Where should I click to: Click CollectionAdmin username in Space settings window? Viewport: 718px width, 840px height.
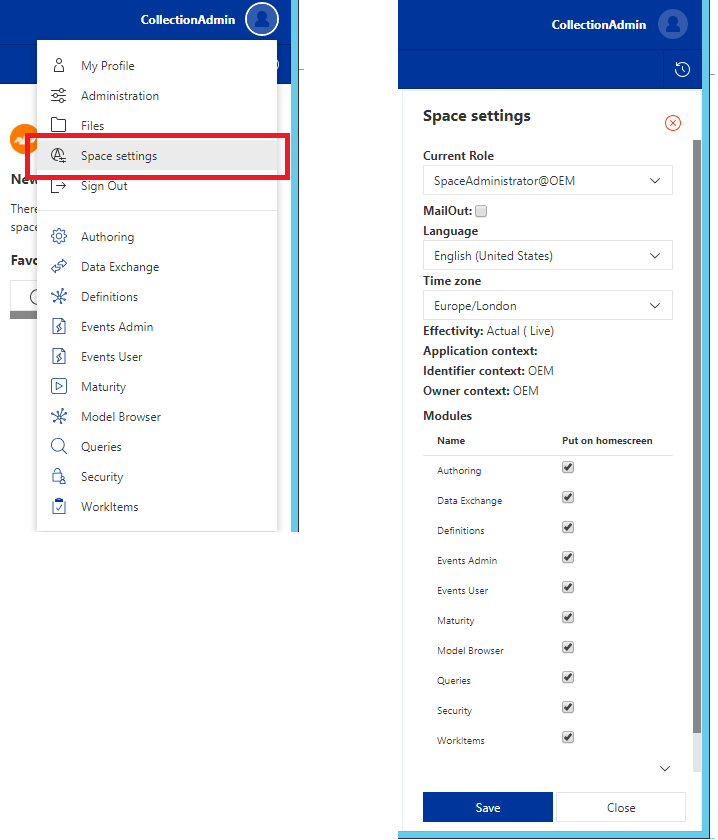coord(599,25)
